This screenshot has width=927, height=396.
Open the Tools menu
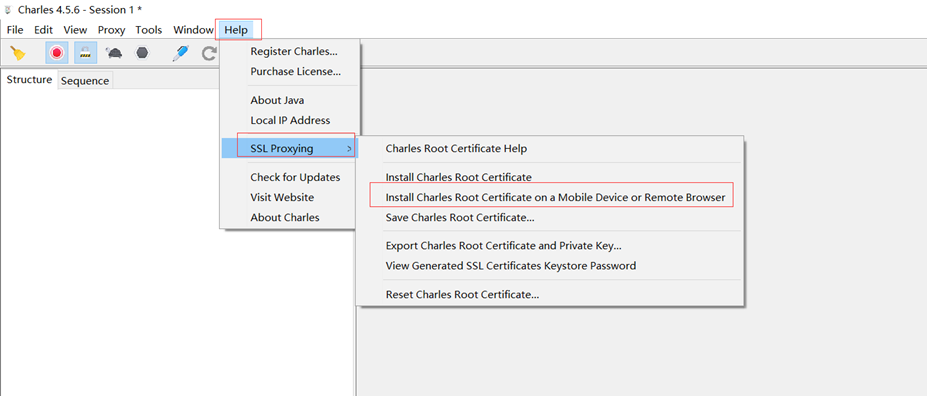click(148, 30)
